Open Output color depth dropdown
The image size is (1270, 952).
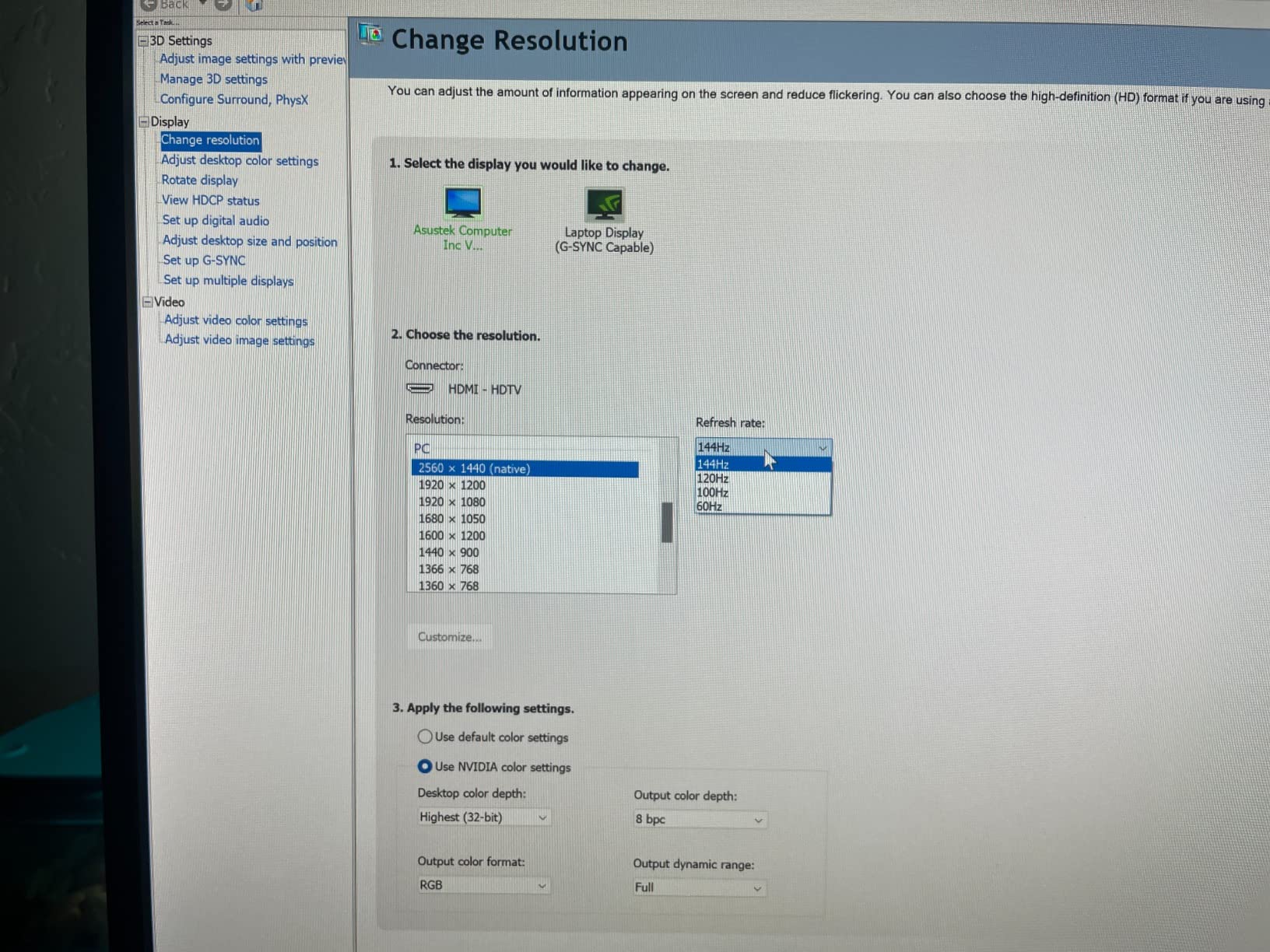(x=699, y=820)
